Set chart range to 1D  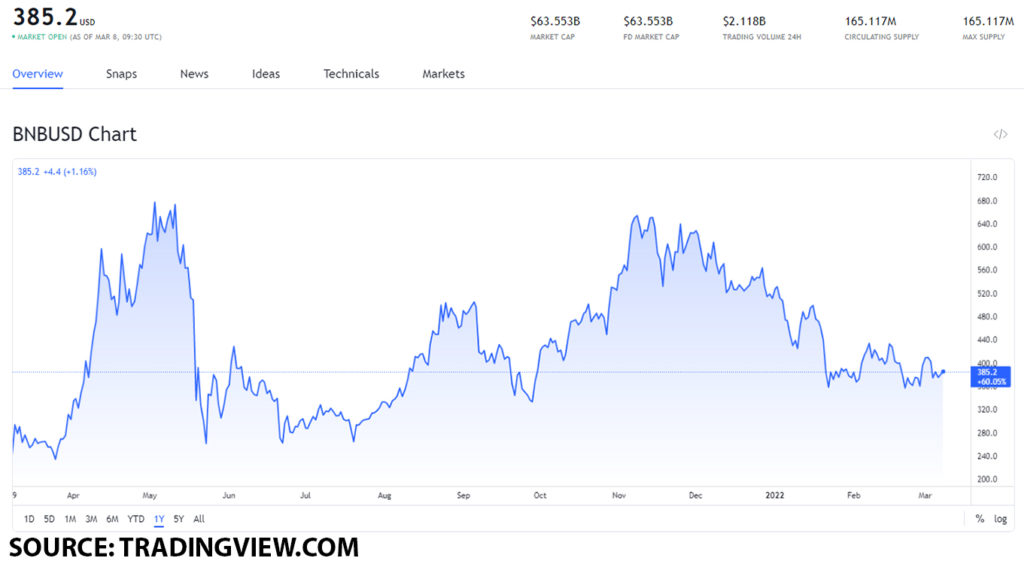click(x=29, y=519)
